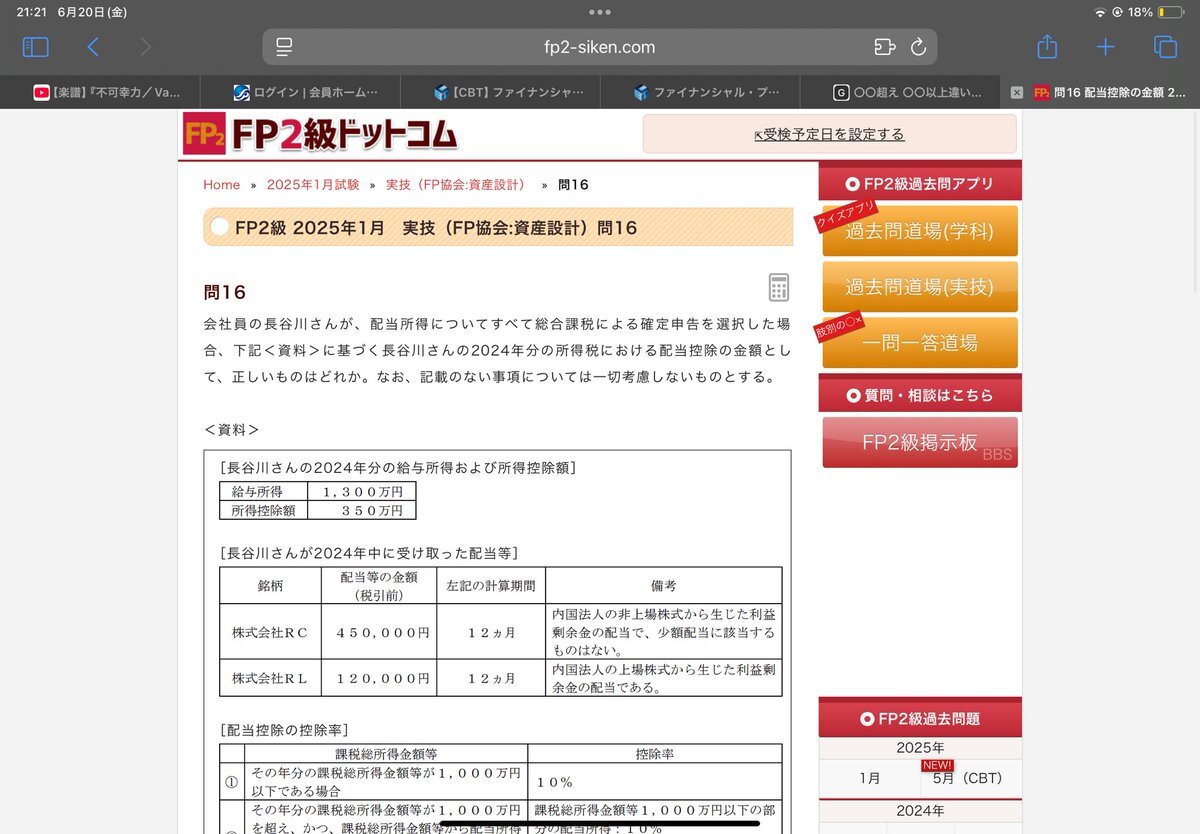Tap the Wi-Fi status icon
This screenshot has width=1200, height=834.
tap(1100, 12)
